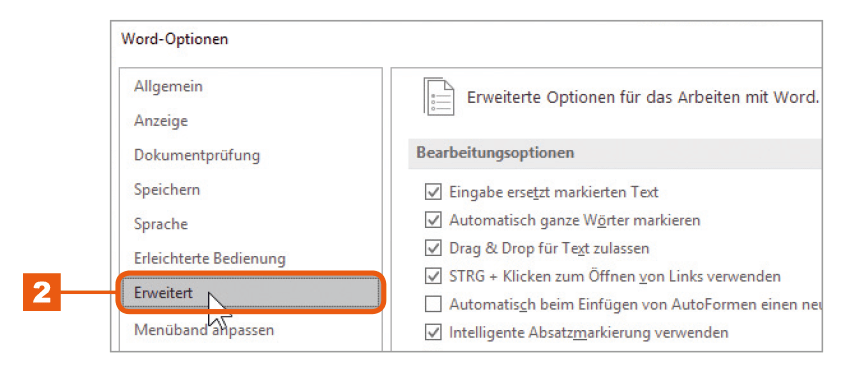Click the Bearbeitungsoptionen section header
The height and width of the screenshot is (372, 850).
[614, 153]
